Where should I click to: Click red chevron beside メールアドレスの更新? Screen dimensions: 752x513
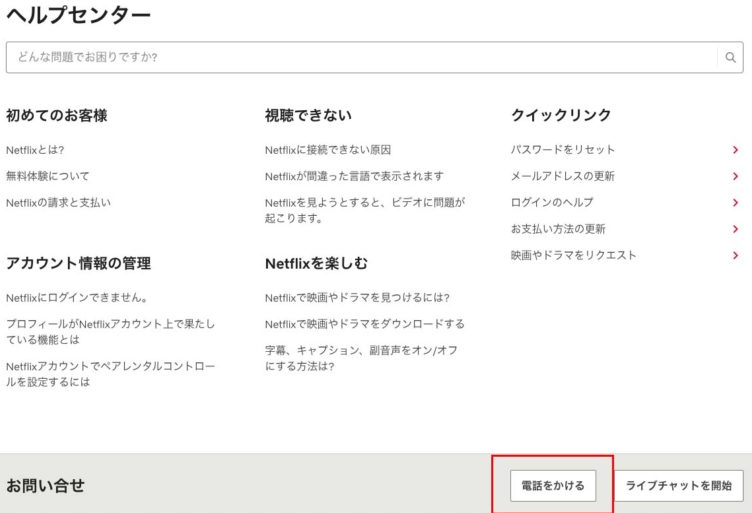pos(735,176)
